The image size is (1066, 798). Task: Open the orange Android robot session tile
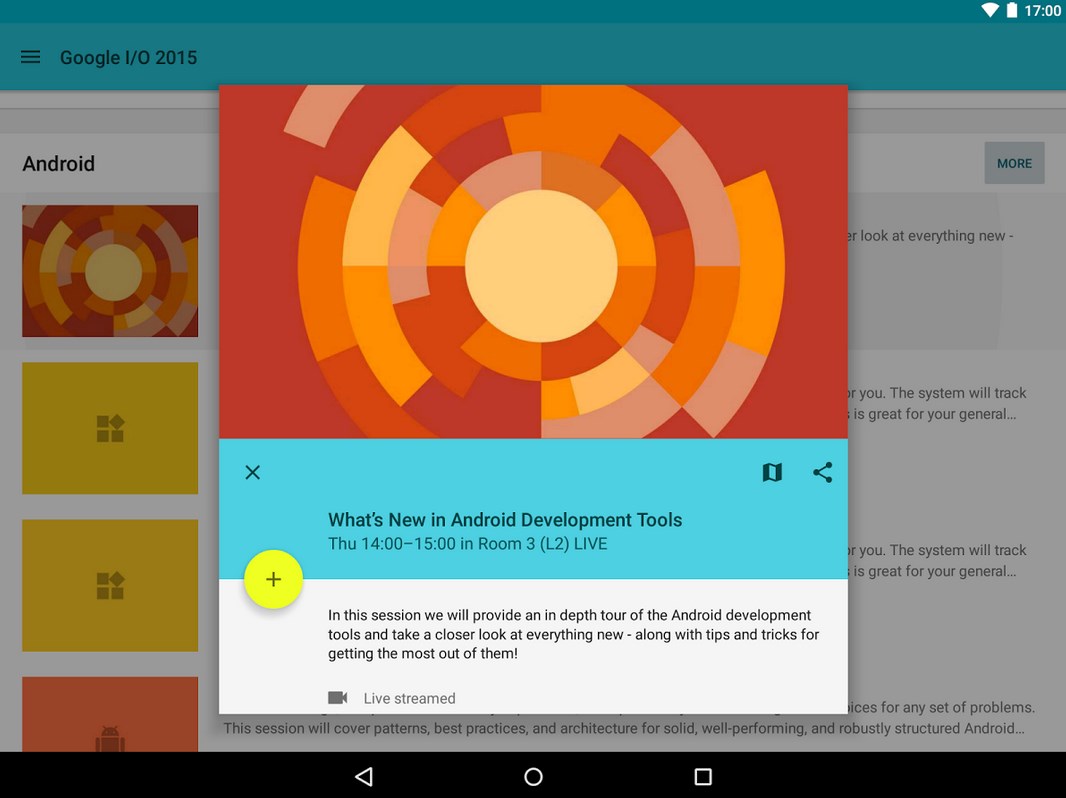[110, 714]
